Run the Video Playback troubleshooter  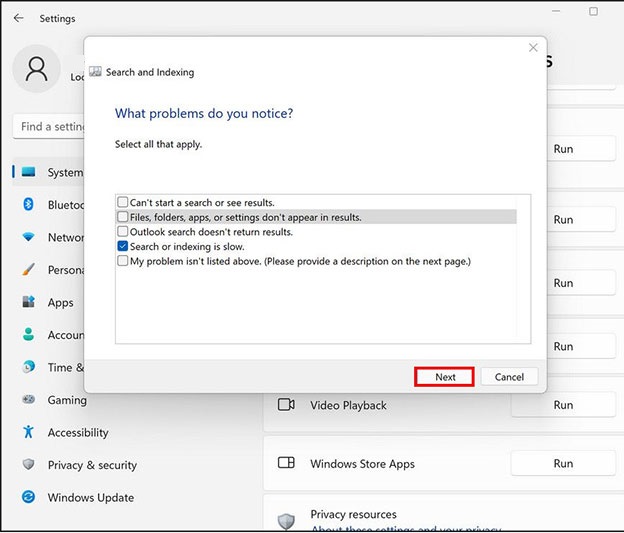tap(563, 405)
